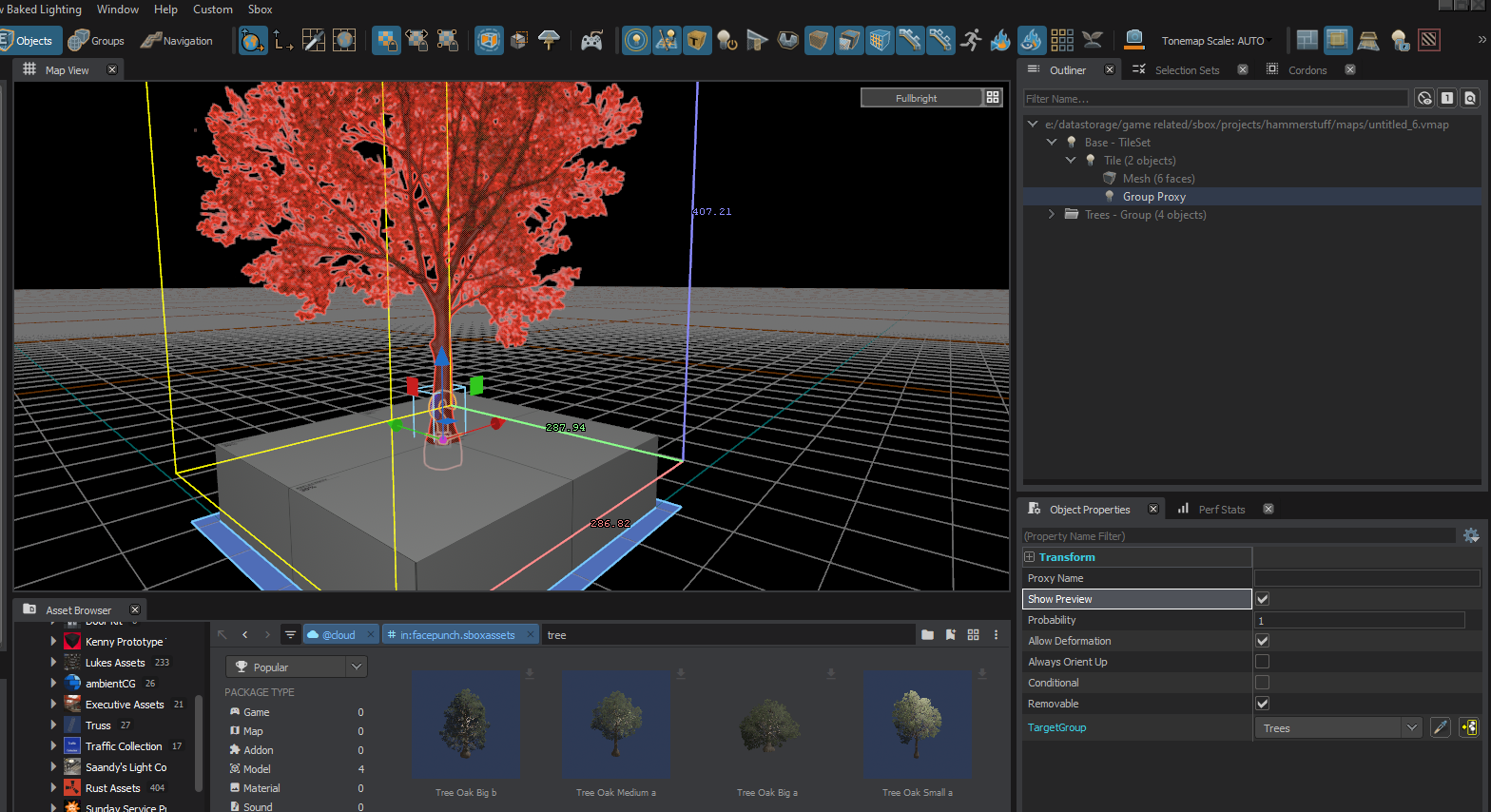This screenshot has height=812, width=1491.
Task: Click the light bulb power icon
Action: (727, 40)
